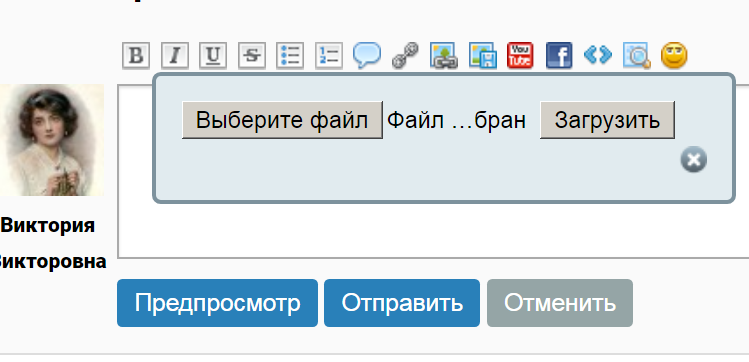749x362 pixels.
Task: Underline the selected text
Action: click(213, 56)
